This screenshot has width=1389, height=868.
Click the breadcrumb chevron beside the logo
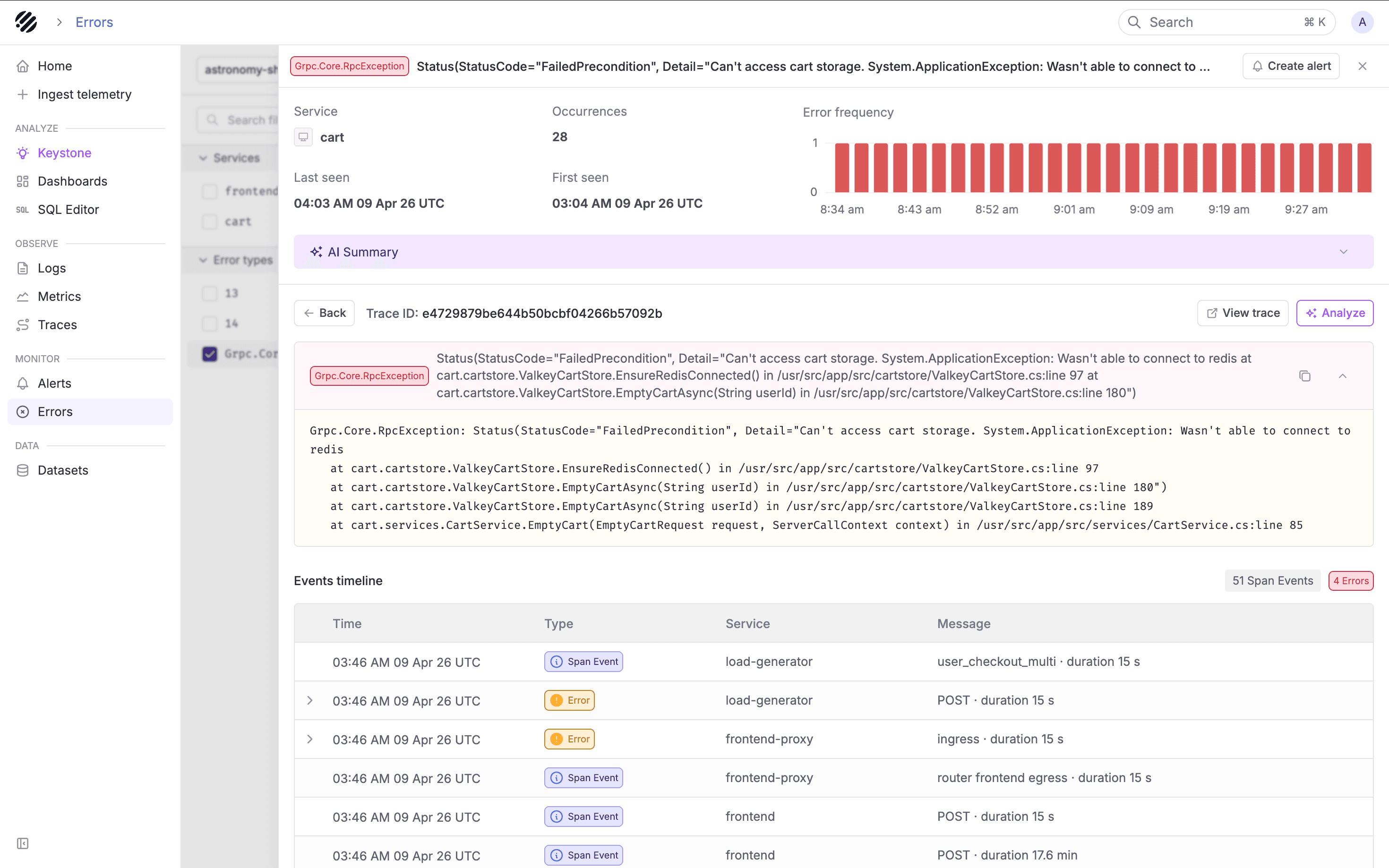[59, 22]
